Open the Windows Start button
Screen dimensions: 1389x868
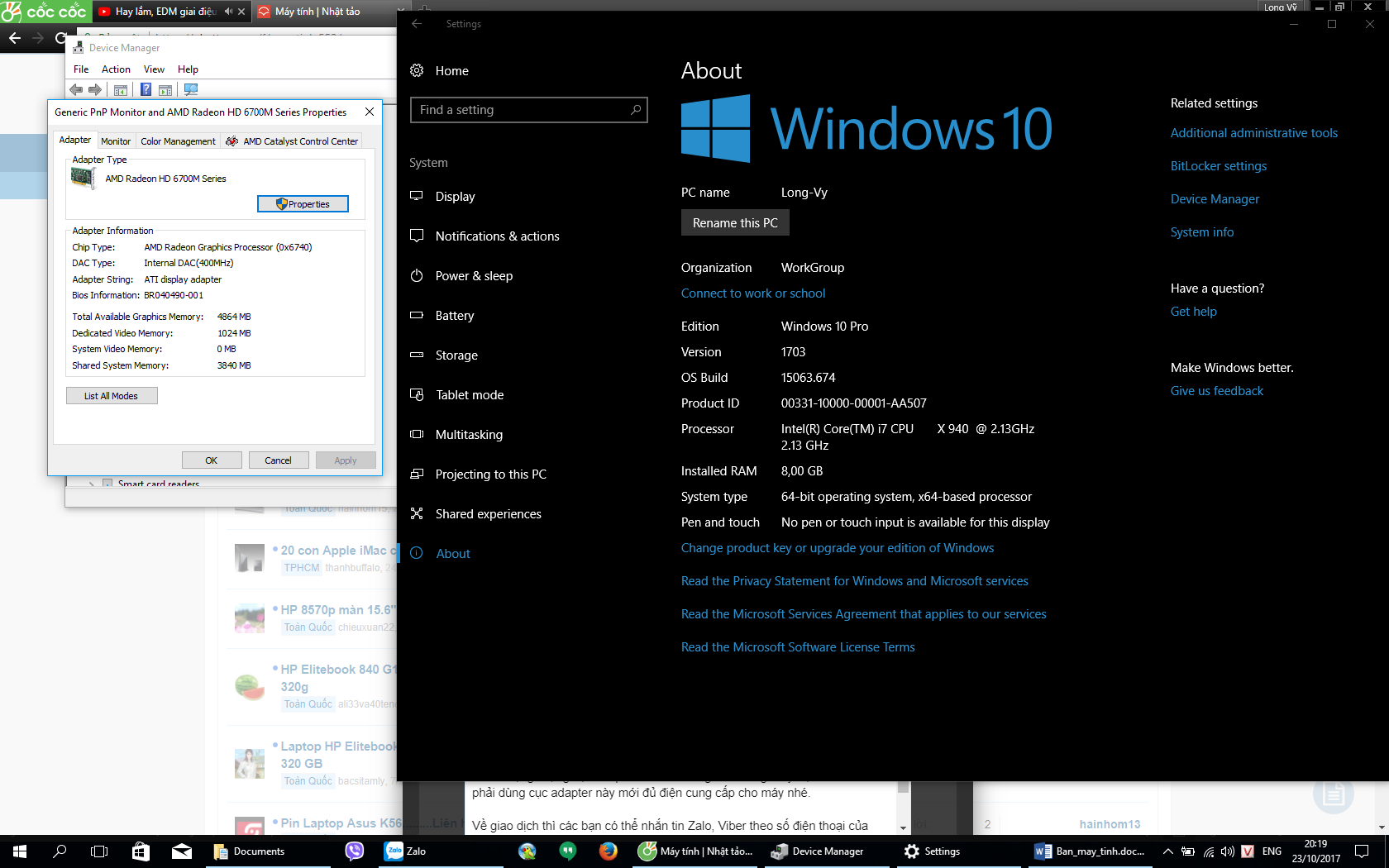[20, 851]
